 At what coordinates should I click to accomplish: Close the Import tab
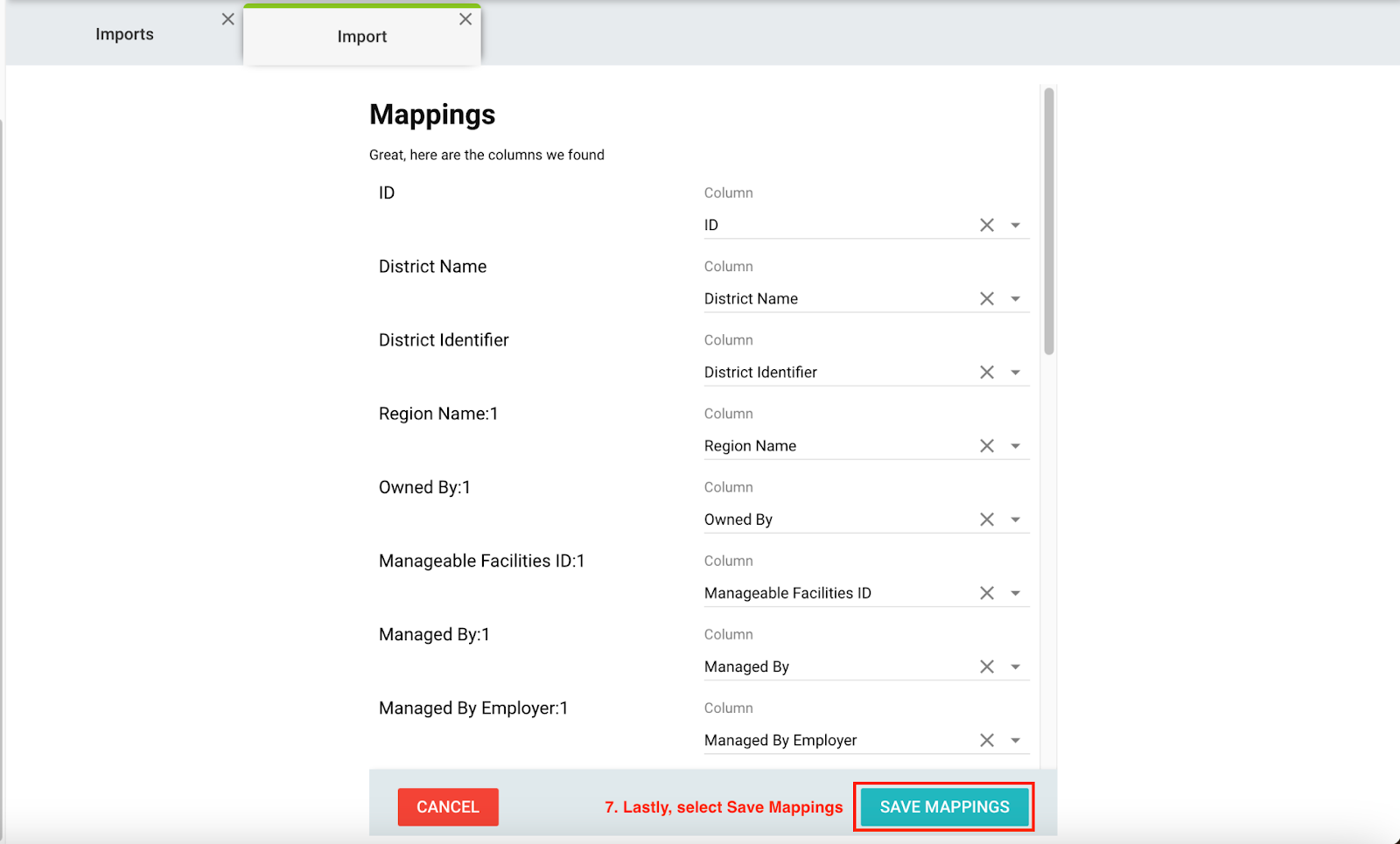pyautogui.click(x=465, y=19)
